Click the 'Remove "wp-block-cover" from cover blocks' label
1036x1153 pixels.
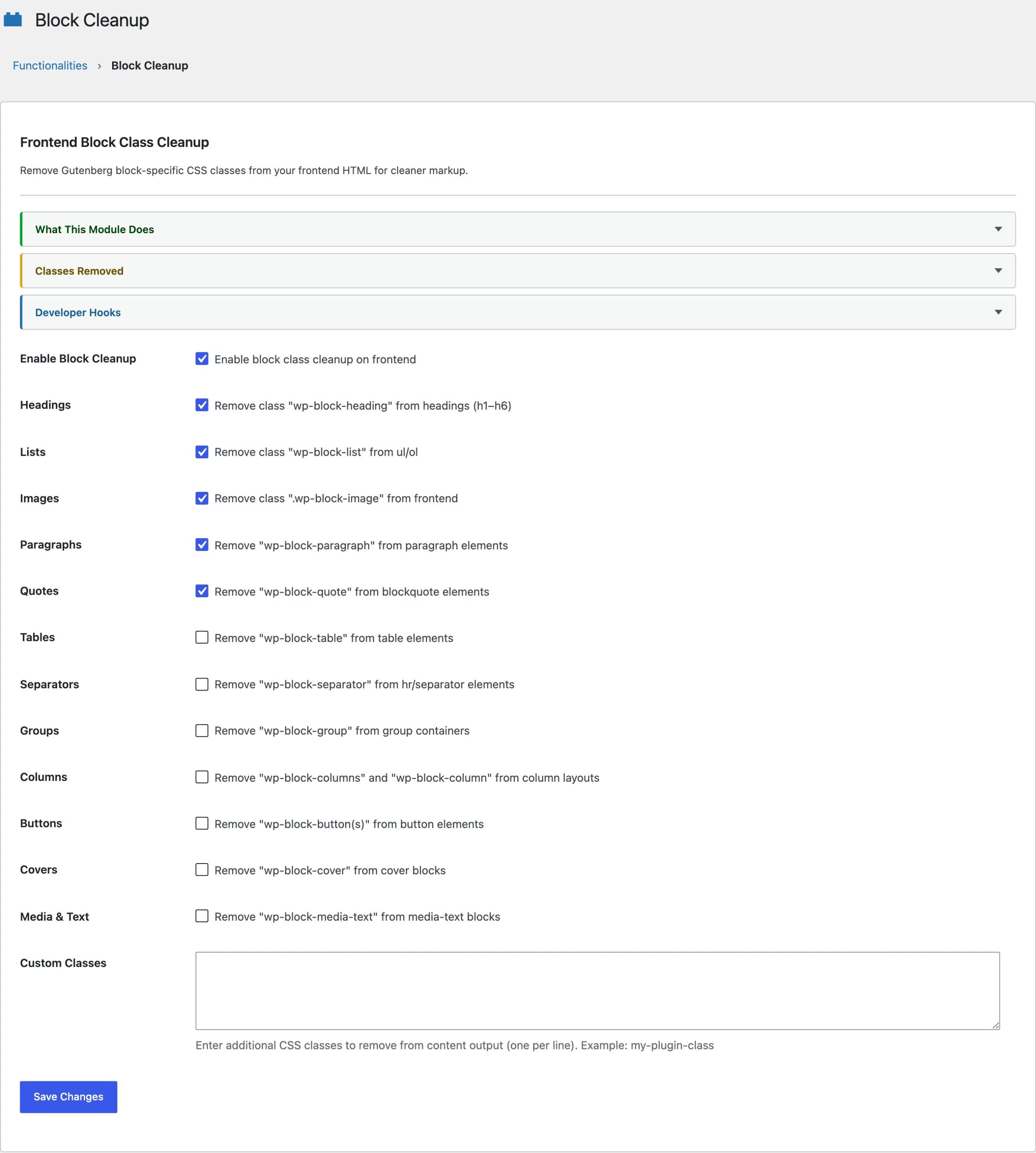coord(330,870)
